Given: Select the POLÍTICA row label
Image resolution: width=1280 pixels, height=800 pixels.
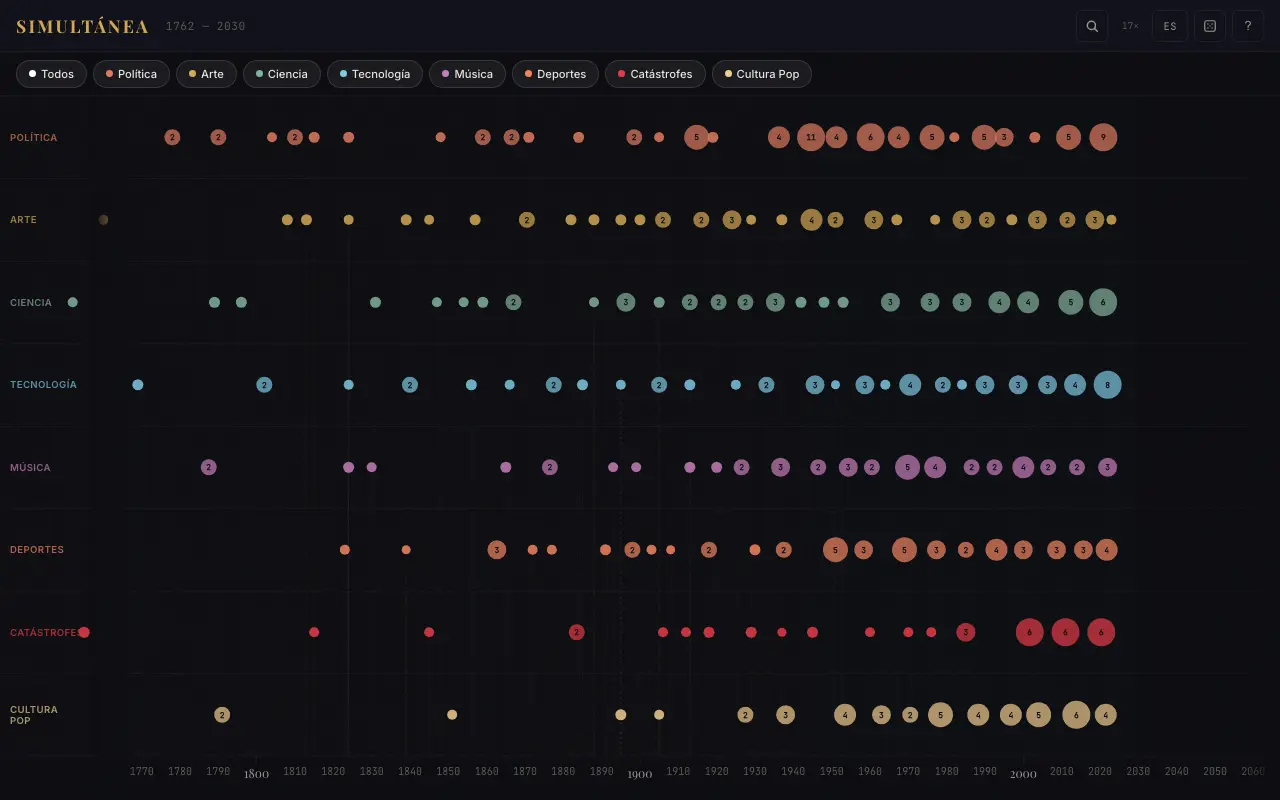Looking at the screenshot, I should (x=33, y=137).
